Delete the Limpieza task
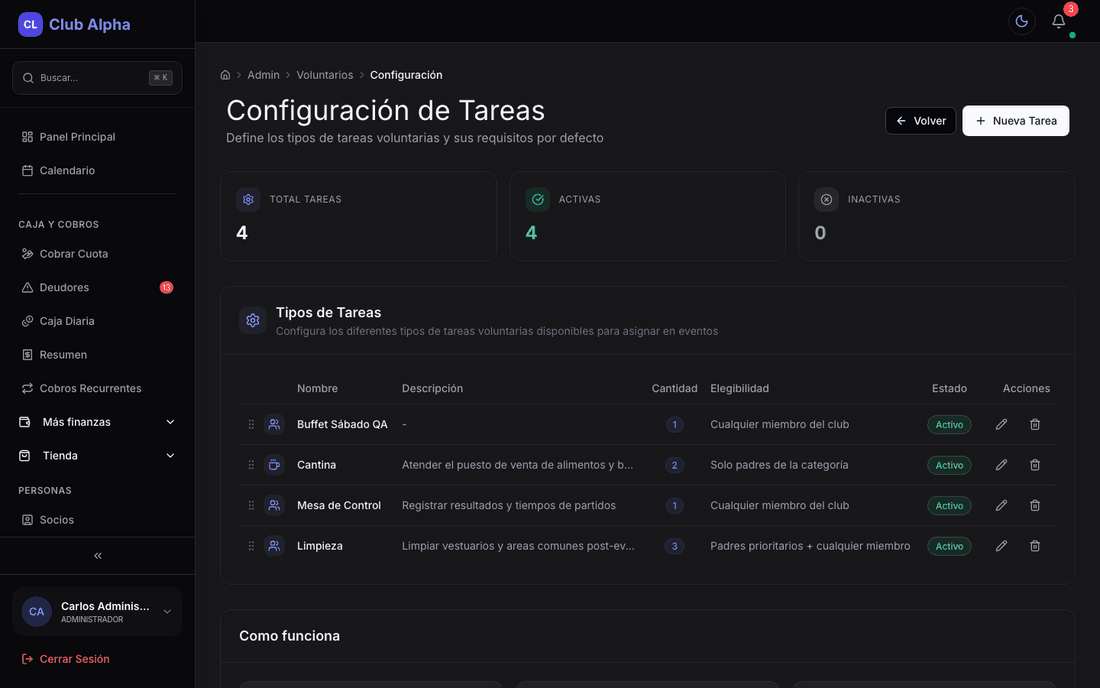1100x688 pixels. tap(1035, 546)
